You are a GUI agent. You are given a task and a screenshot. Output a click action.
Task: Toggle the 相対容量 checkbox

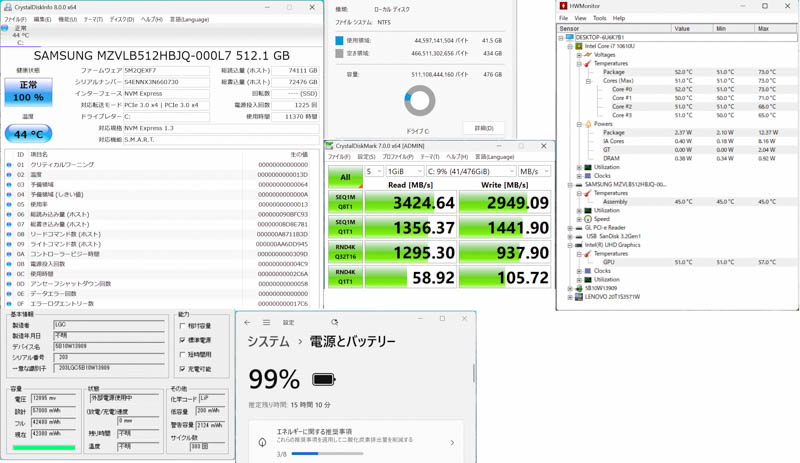point(182,326)
